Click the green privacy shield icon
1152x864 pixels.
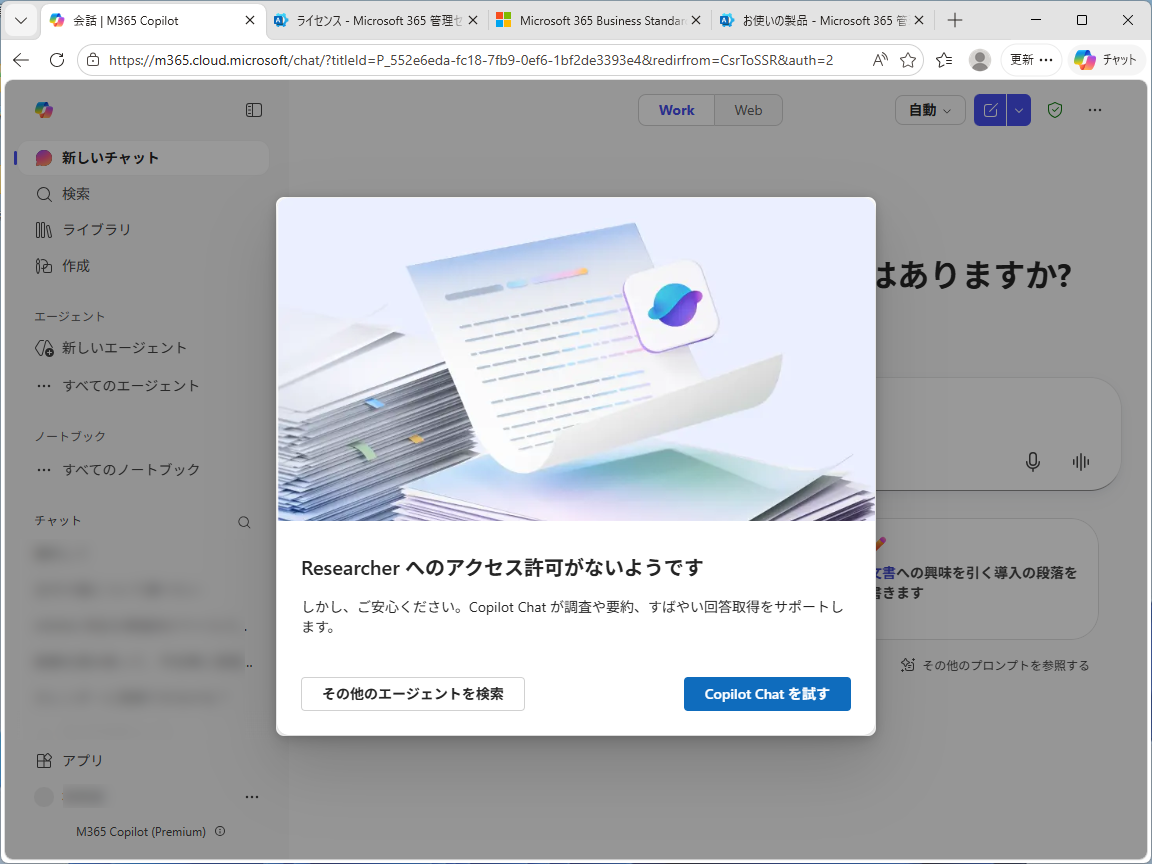(1054, 110)
